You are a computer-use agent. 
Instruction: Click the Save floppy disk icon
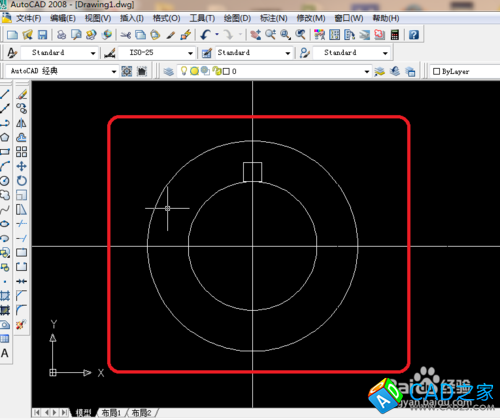(42, 35)
